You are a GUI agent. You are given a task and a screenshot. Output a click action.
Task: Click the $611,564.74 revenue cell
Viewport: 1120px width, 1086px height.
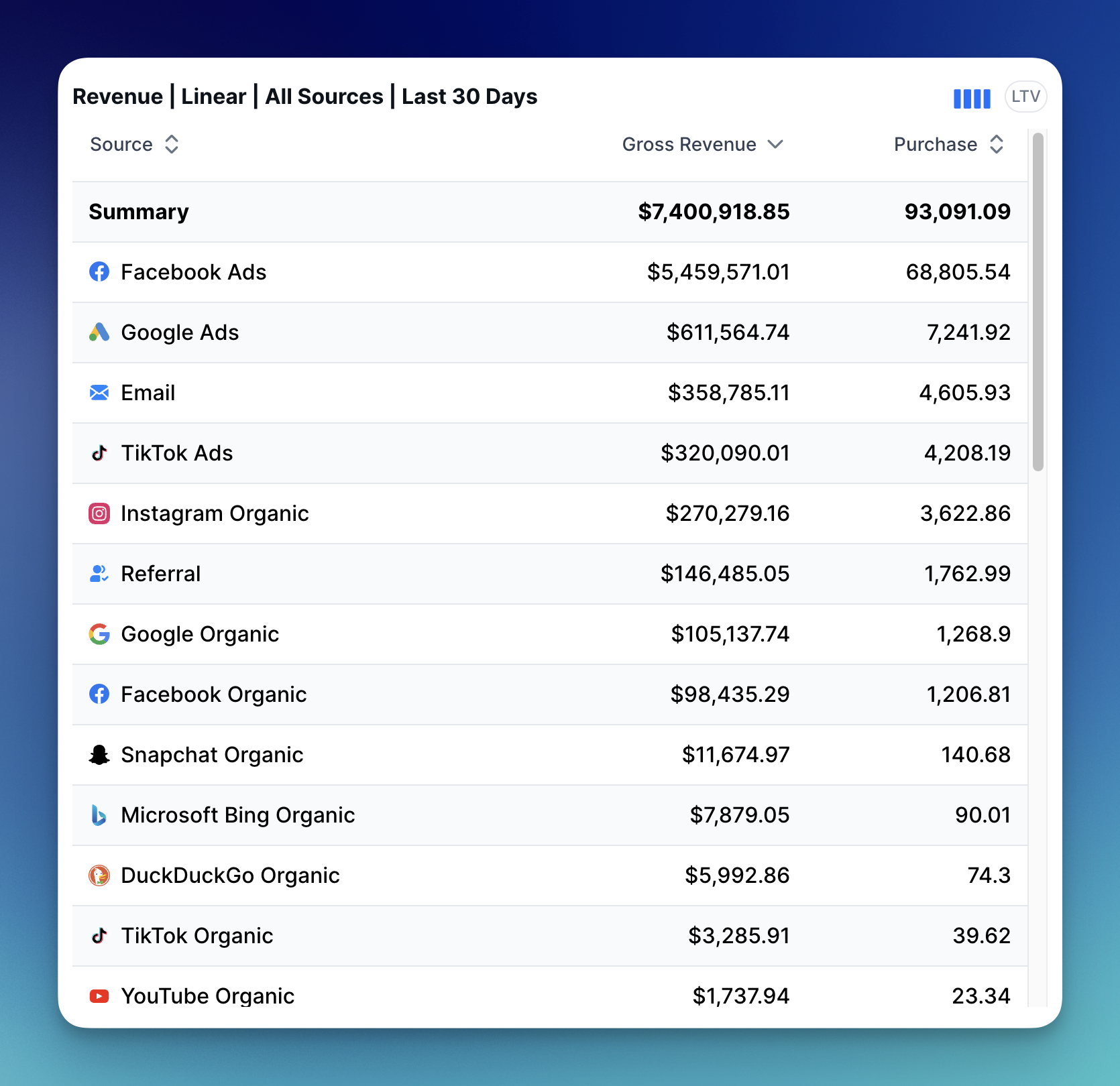(728, 333)
